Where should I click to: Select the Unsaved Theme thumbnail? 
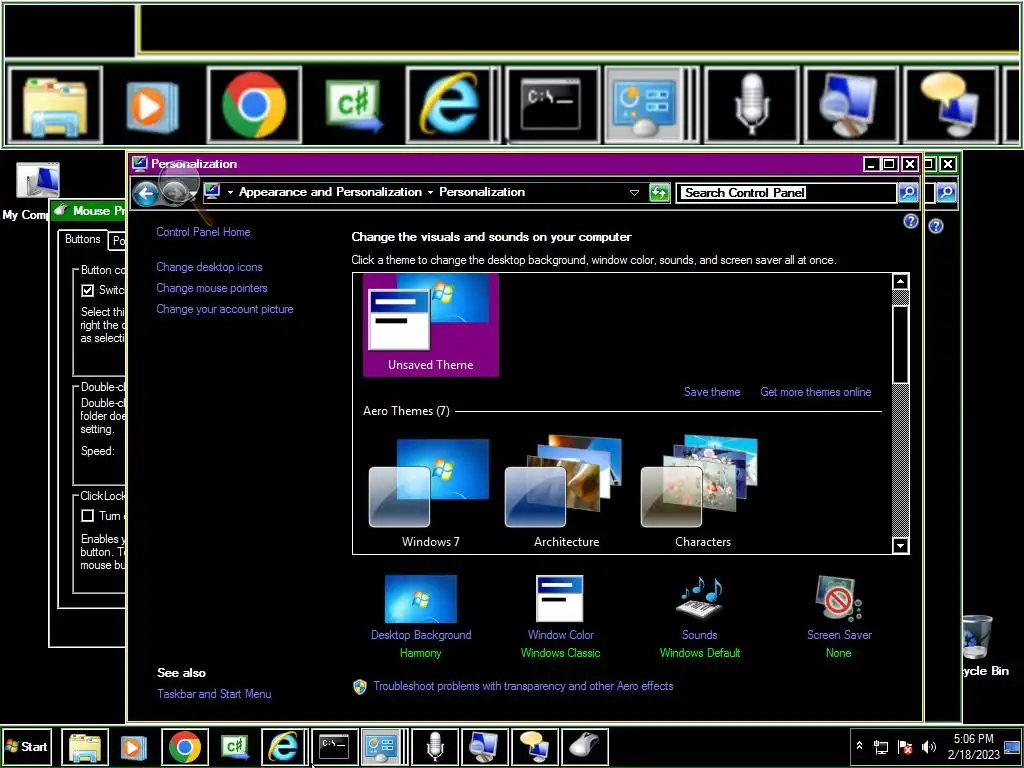[x=431, y=325]
